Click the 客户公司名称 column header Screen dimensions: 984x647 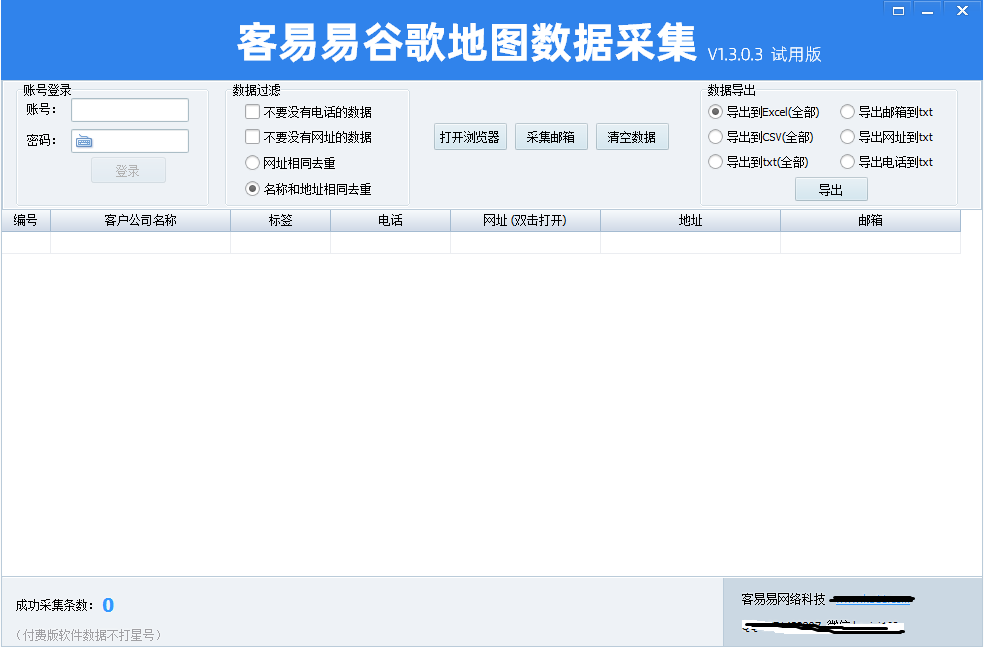(x=141, y=220)
